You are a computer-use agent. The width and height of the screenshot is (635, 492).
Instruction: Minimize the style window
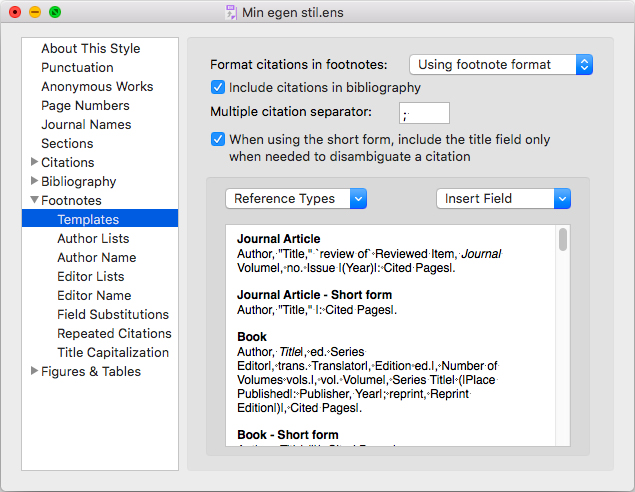(35, 12)
